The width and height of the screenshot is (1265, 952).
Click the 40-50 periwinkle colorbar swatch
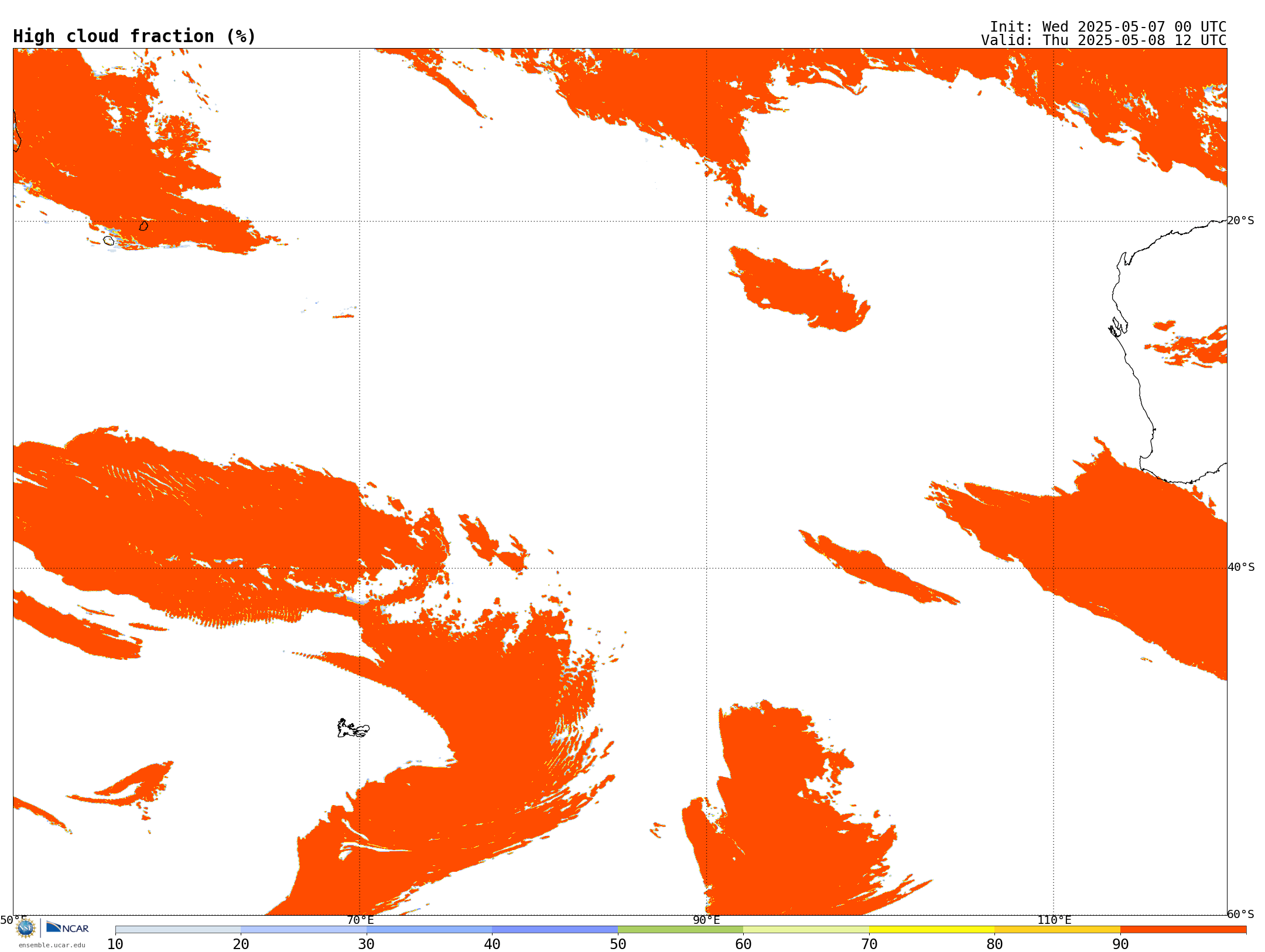click(555, 930)
